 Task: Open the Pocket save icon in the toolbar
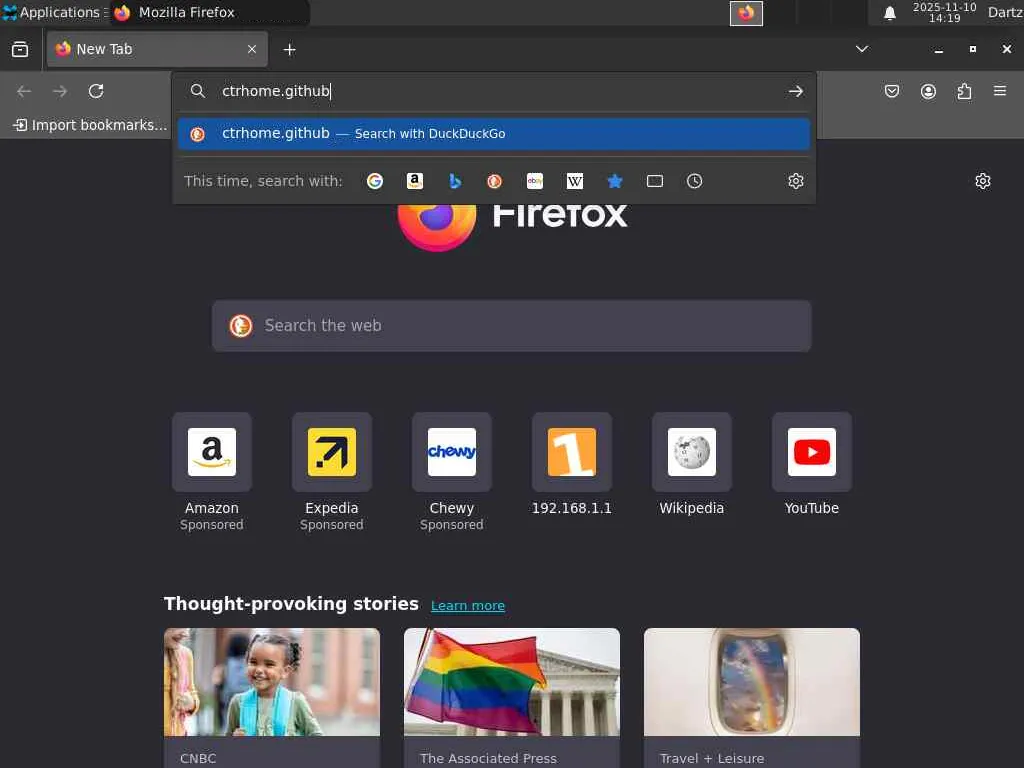[891, 91]
